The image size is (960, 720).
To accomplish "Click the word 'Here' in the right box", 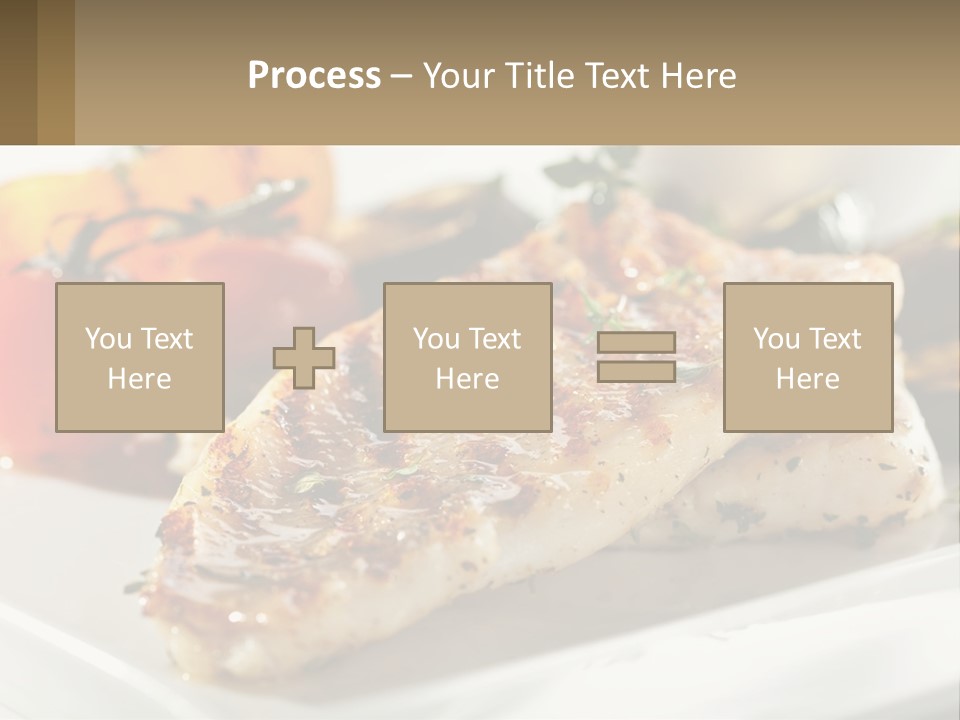I will 807,379.
